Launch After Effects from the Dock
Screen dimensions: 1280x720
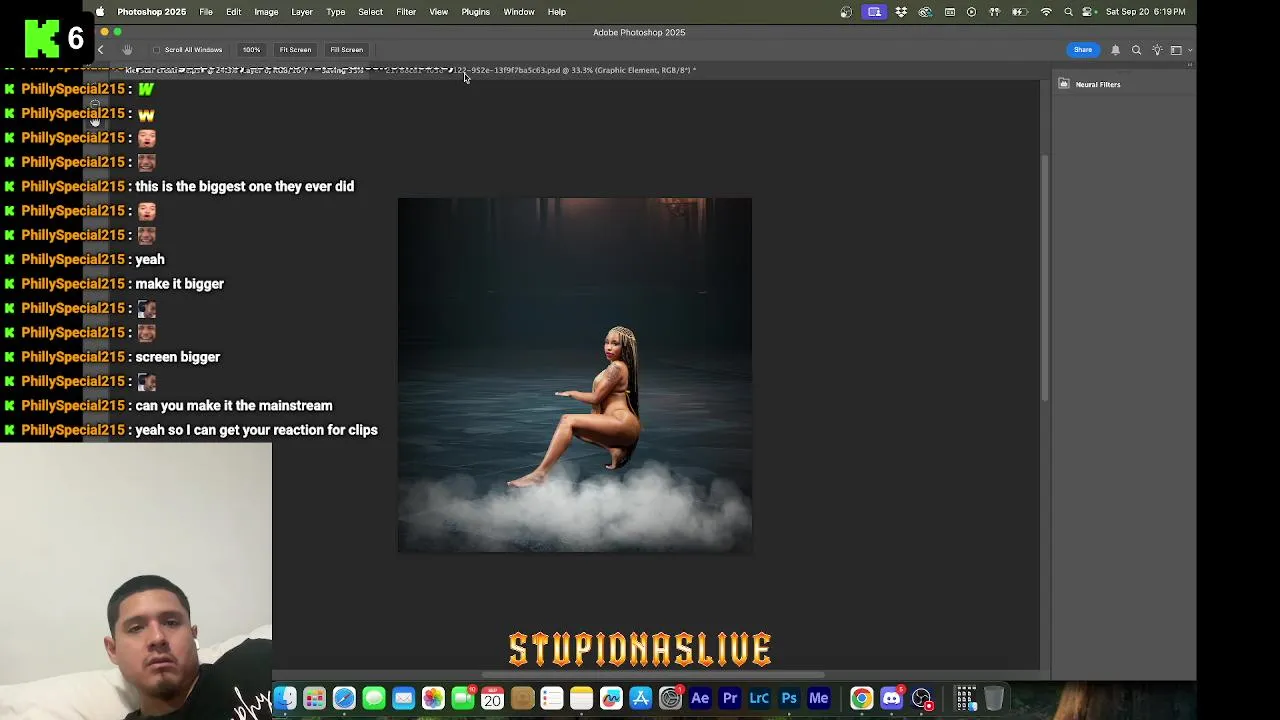coord(700,698)
